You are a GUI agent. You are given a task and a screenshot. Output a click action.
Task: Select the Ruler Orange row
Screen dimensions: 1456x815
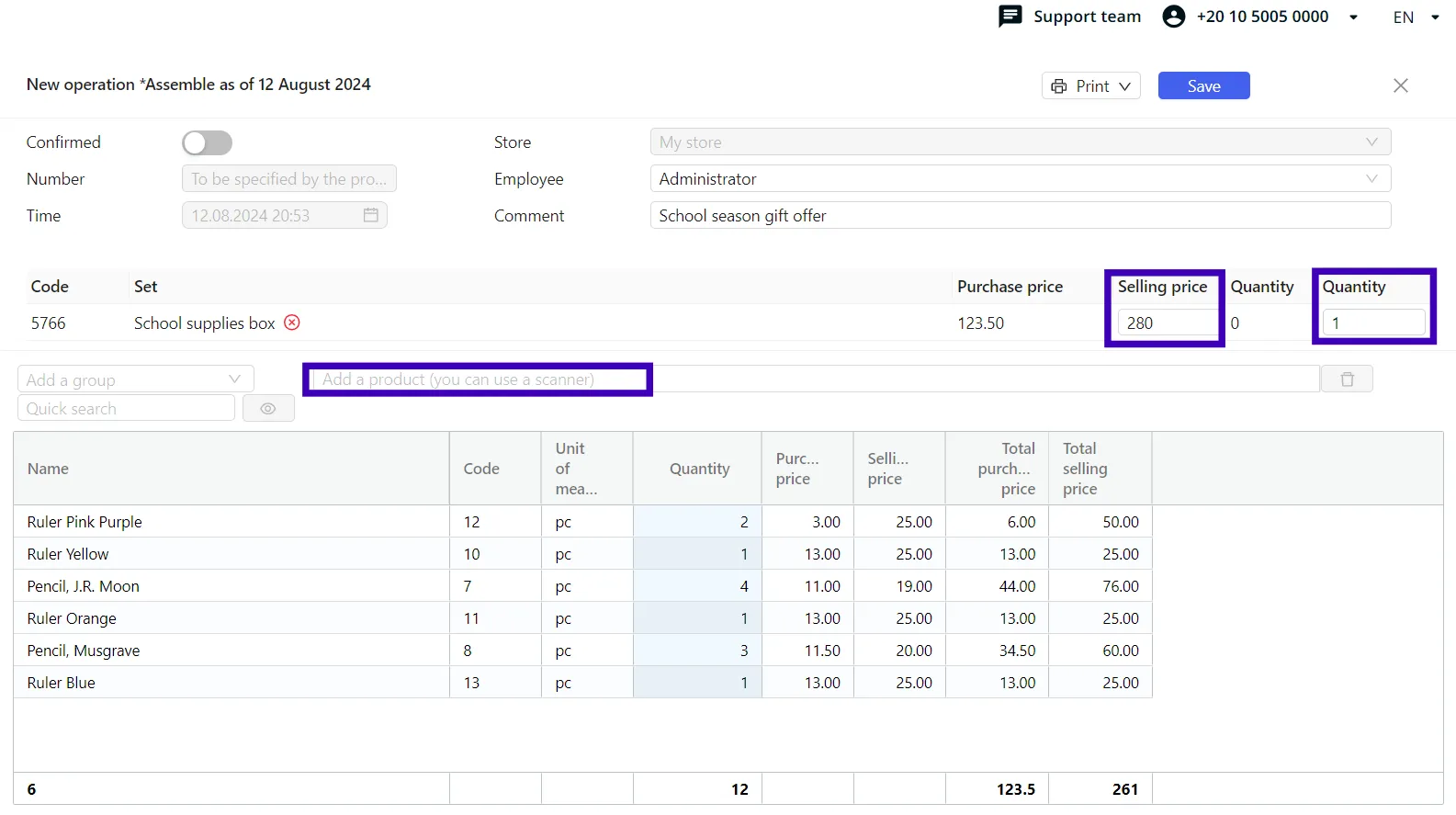click(582, 617)
